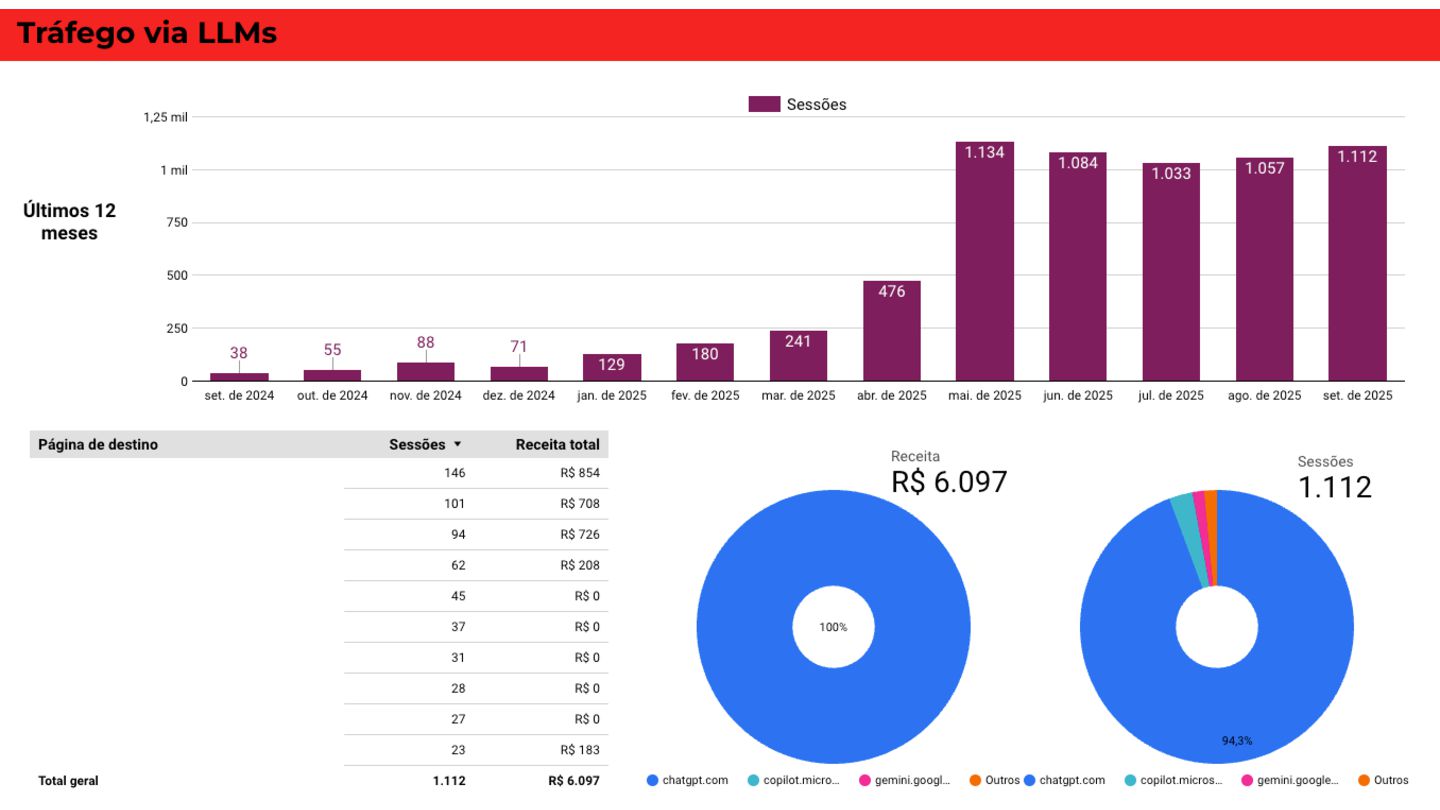The width and height of the screenshot is (1440, 810).
Task: Click the 1.112 Sessões scorecard above the donut
Action: tap(1335, 487)
